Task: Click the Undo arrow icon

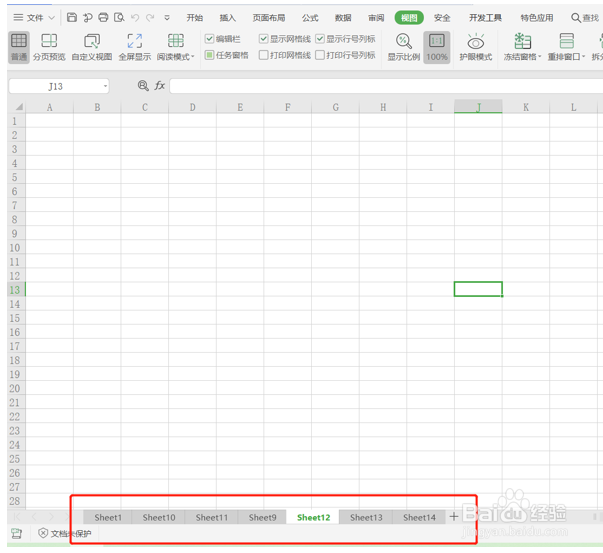Action: [x=135, y=18]
